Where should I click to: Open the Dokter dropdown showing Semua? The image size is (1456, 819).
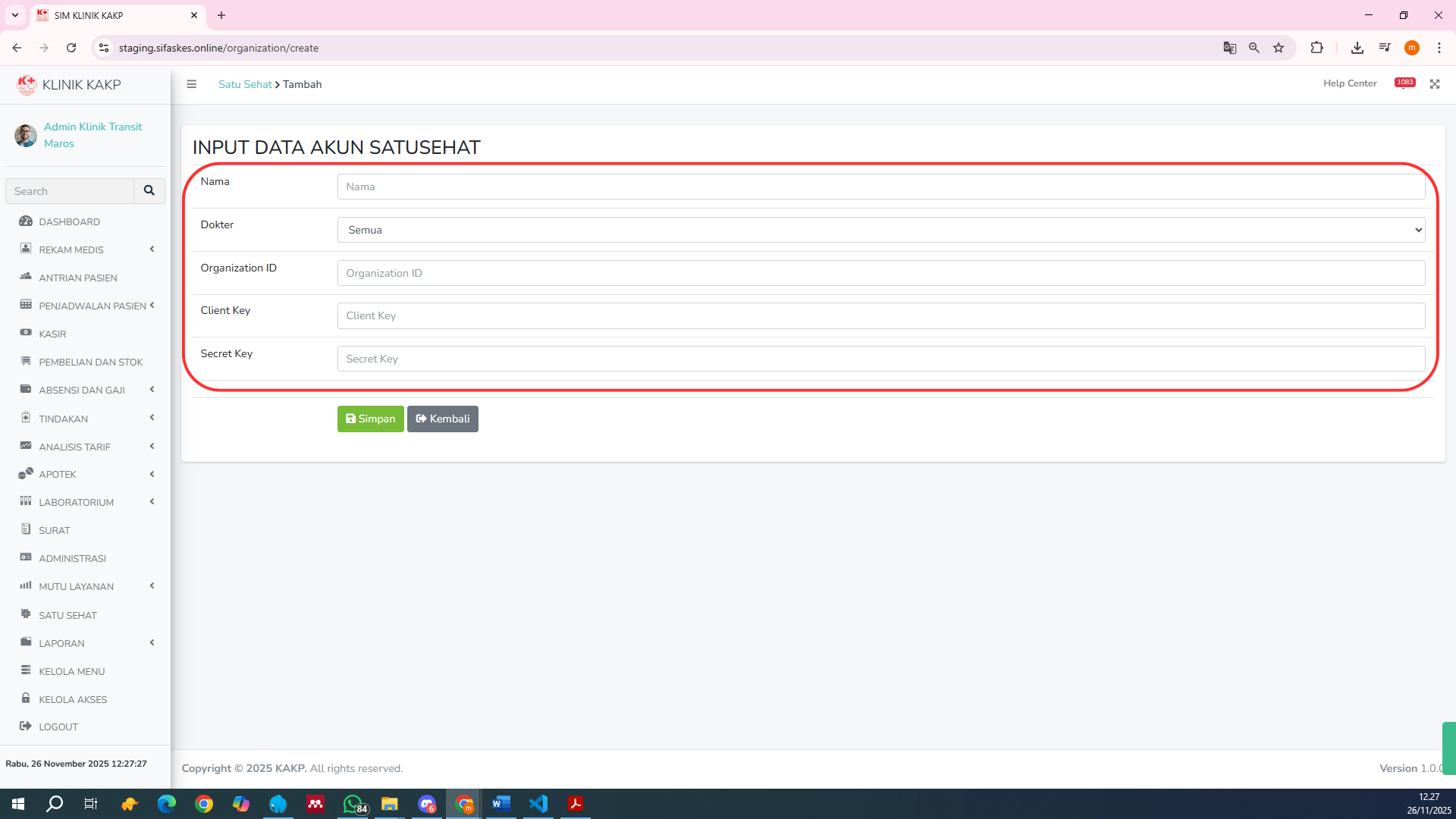click(x=880, y=230)
